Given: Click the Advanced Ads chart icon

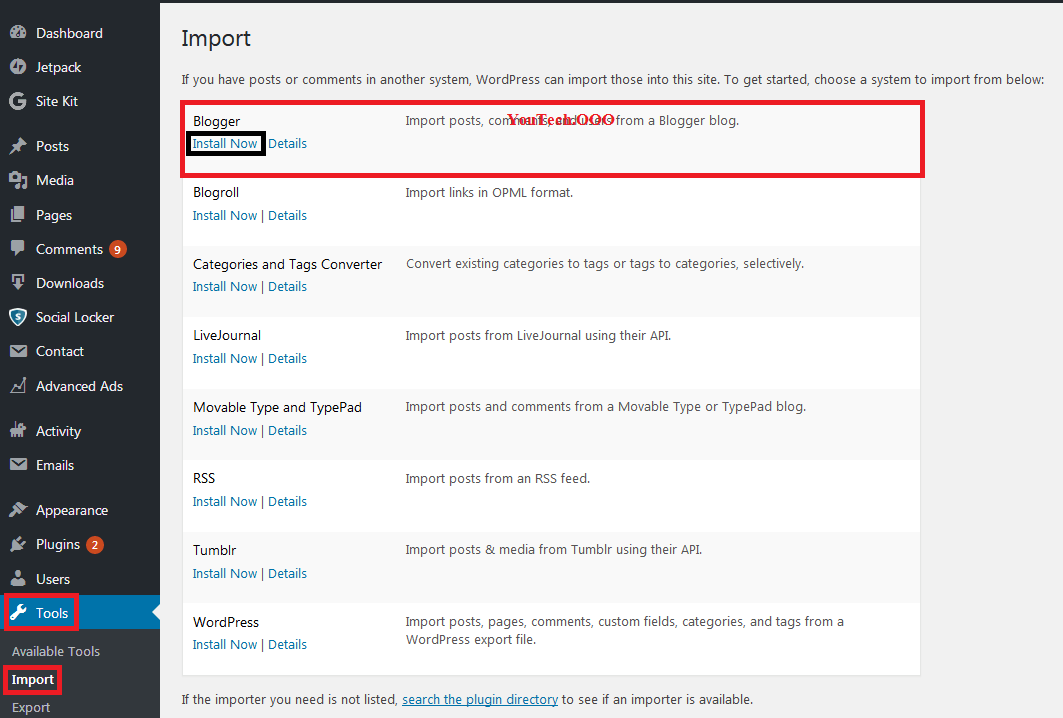Looking at the screenshot, I should click(x=18, y=386).
